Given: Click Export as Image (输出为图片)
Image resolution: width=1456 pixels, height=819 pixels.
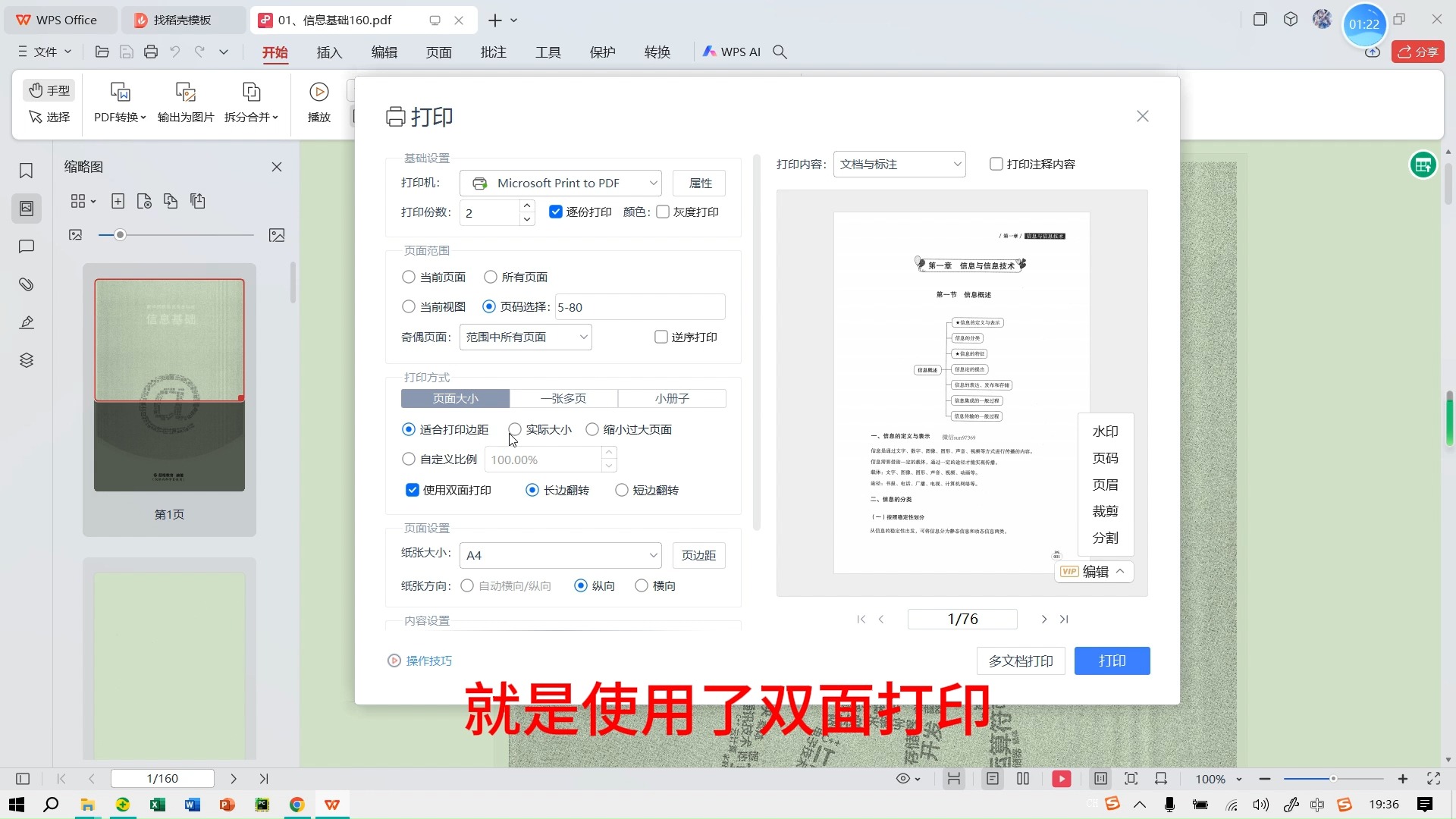Looking at the screenshot, I should (x=186, y=102).
